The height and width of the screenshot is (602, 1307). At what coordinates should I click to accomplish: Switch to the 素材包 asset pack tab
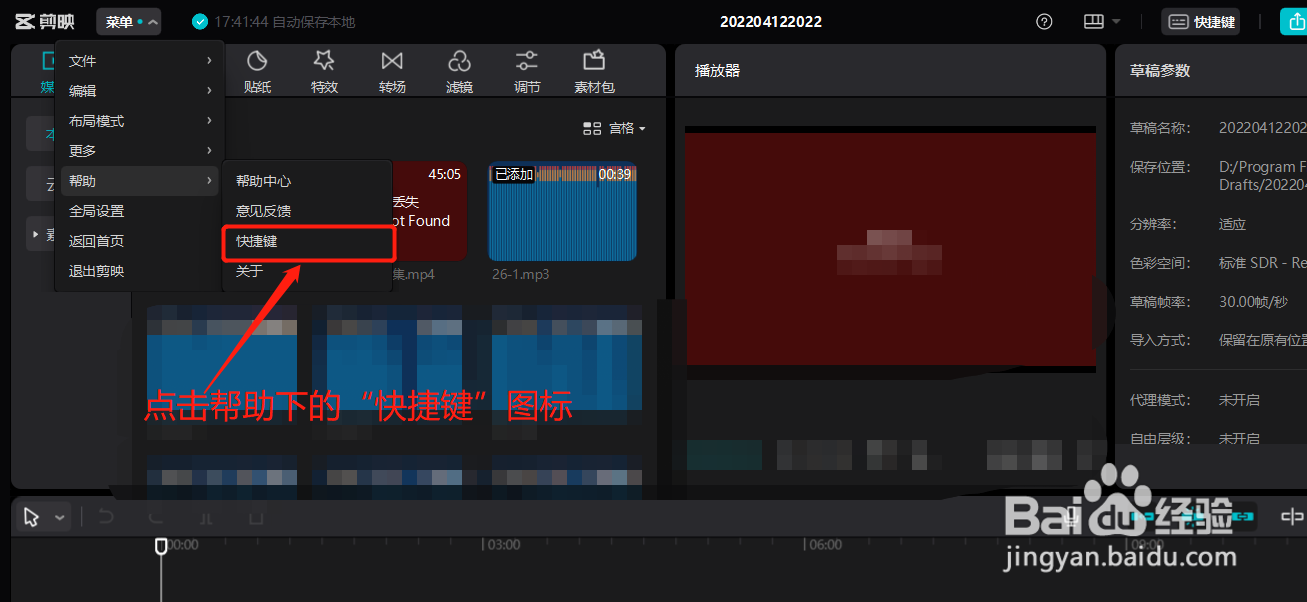(594, 72)
